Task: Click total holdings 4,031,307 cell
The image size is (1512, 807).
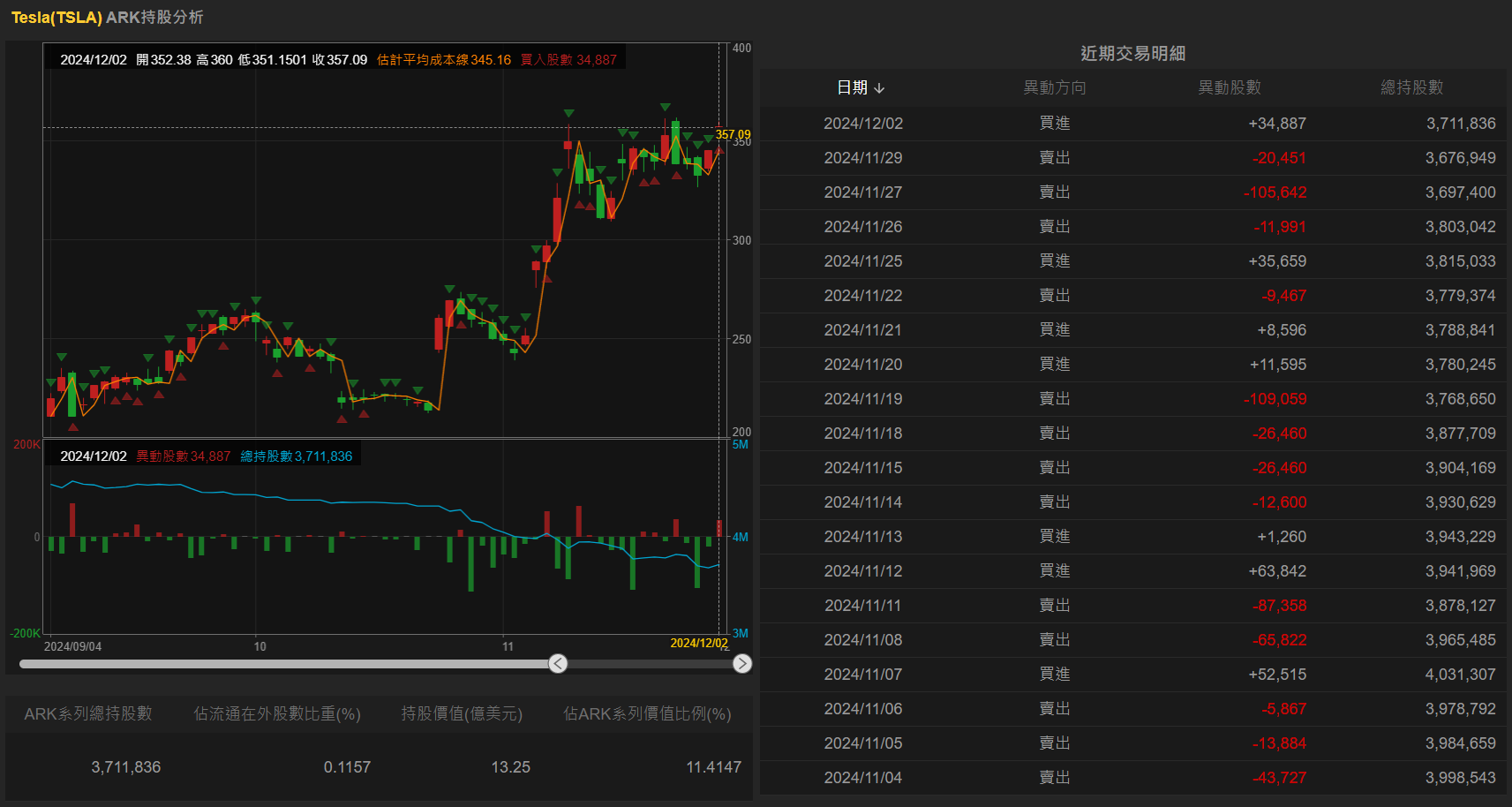Action: (1460, 675)
